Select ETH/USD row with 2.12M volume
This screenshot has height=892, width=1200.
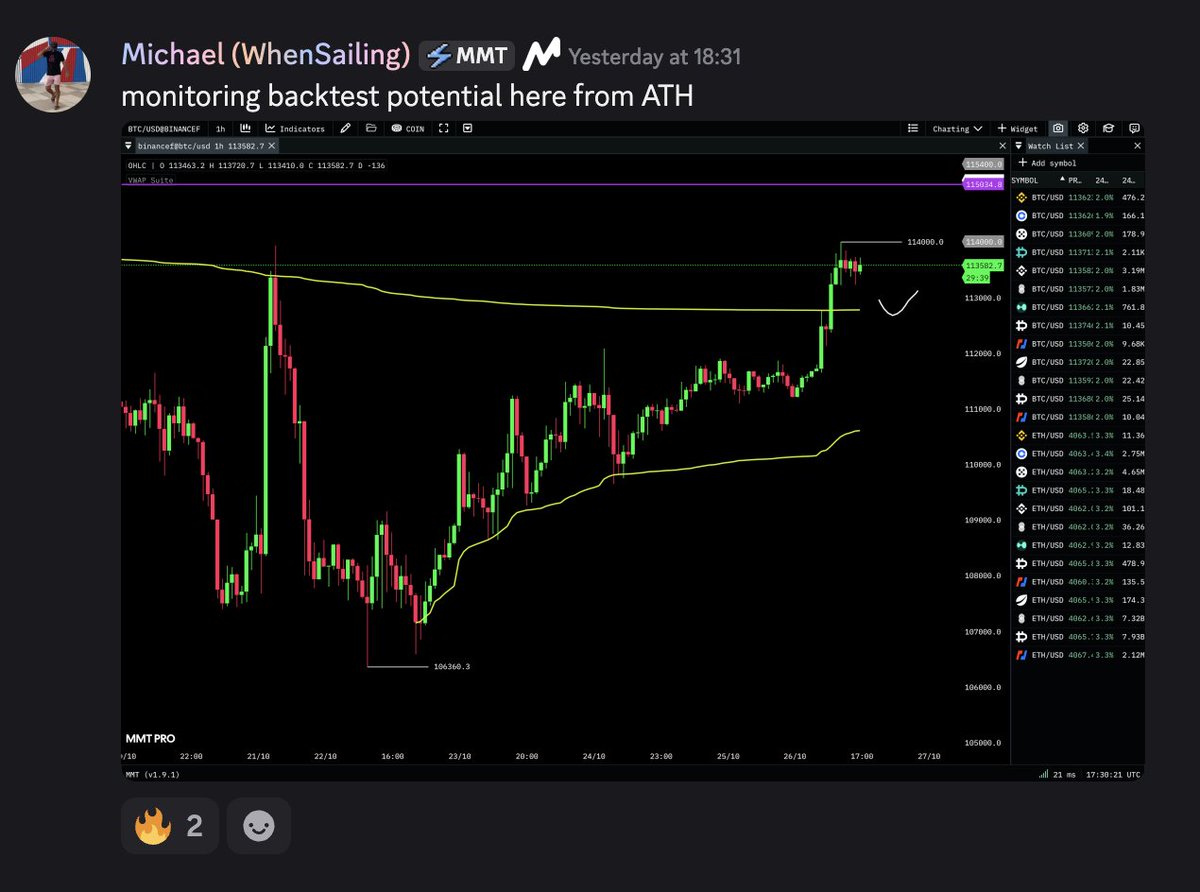point(1078,655)
